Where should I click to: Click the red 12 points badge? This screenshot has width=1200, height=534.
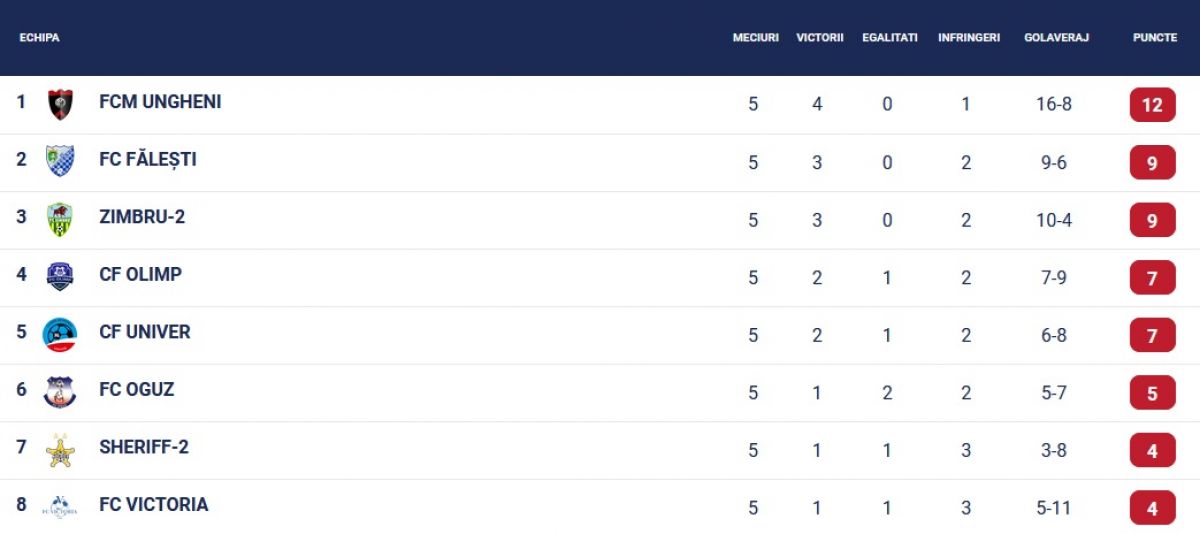(x=1152, y=104)
